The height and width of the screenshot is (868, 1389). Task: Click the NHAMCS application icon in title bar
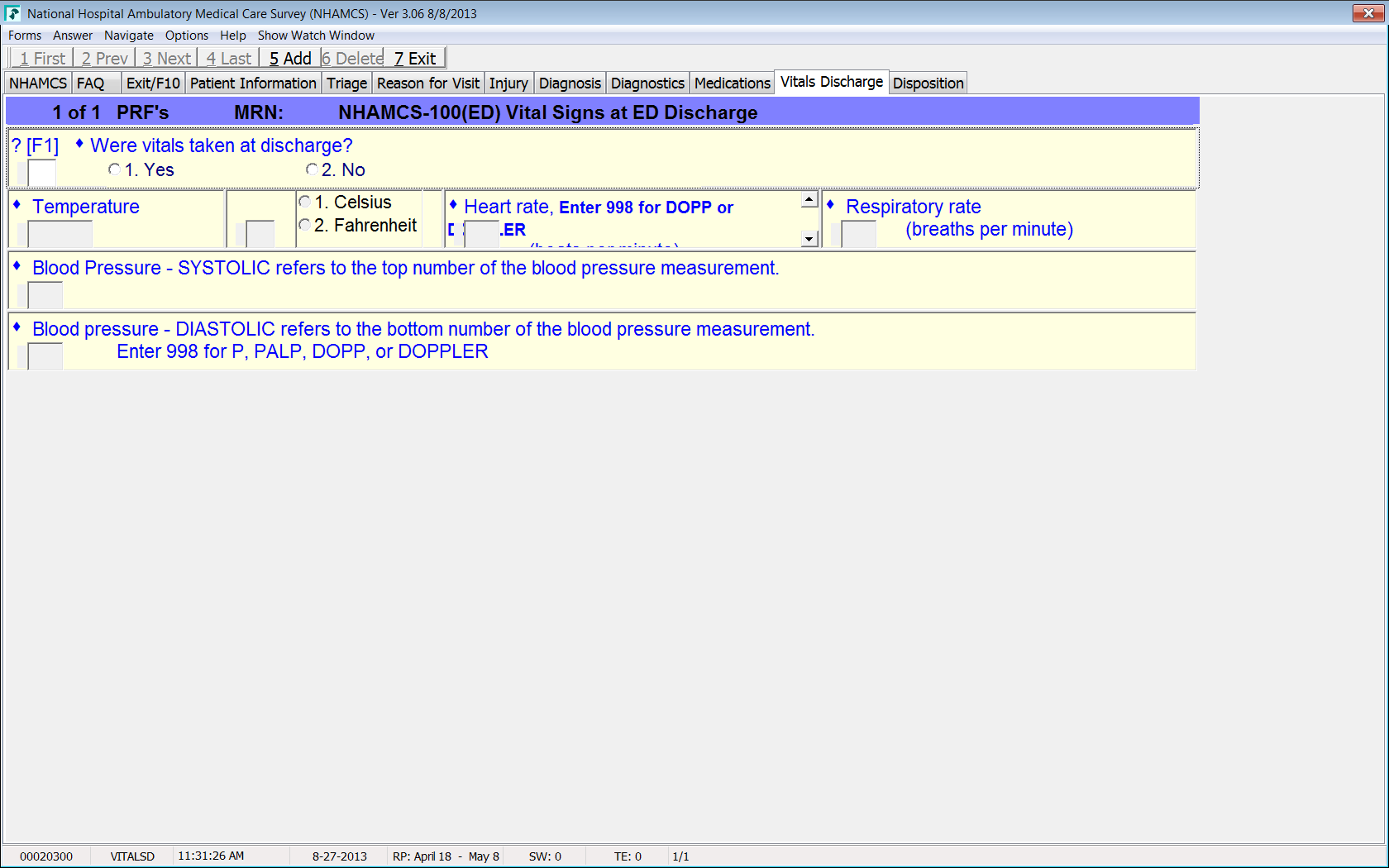12,13
